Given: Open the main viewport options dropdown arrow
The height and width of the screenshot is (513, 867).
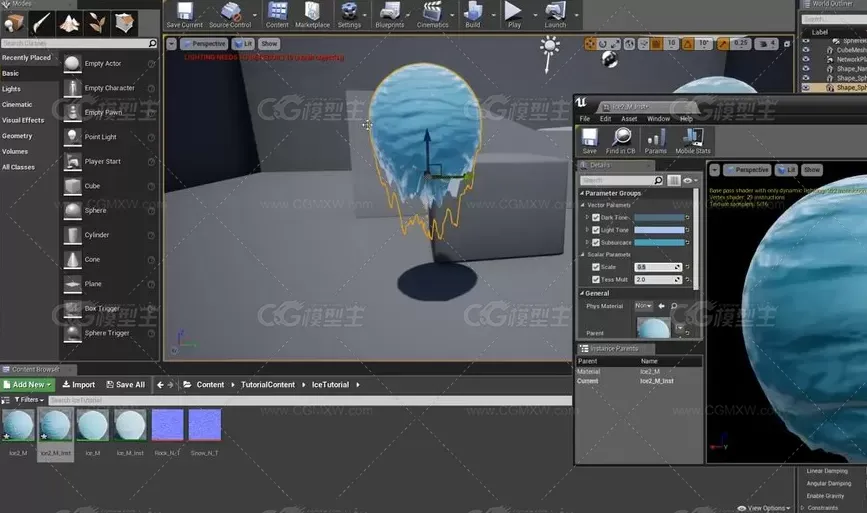Looking at the screenshot, I should pyautogui.click(x=171, y=44).
